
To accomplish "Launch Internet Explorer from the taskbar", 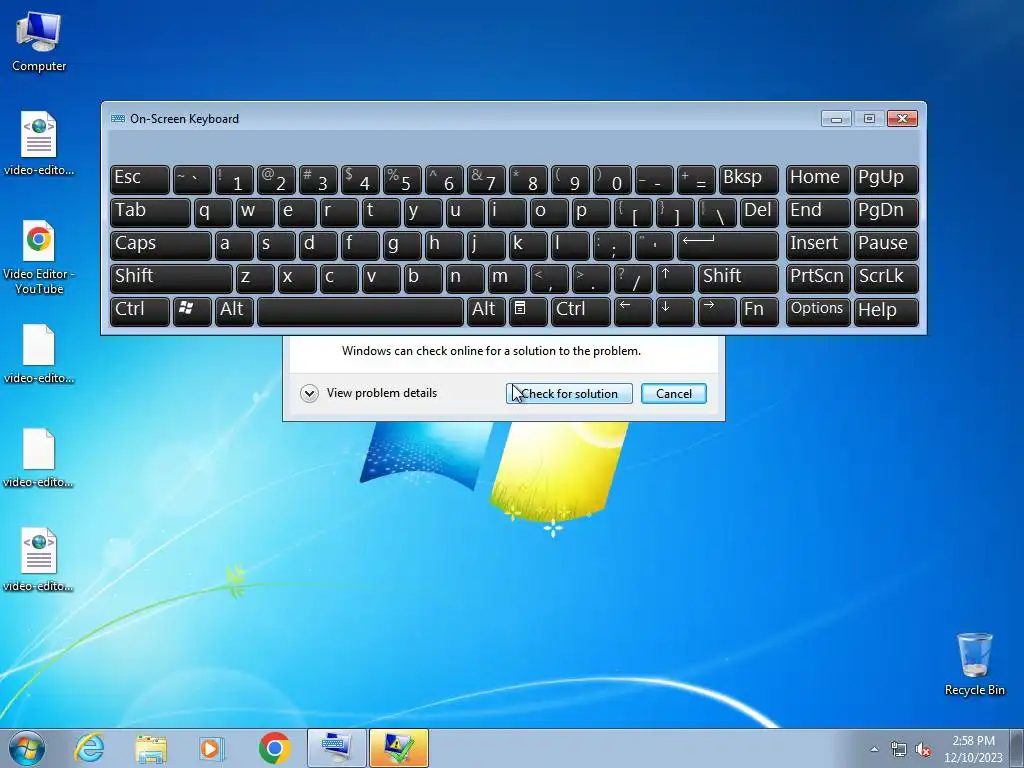I will (89, 748).
